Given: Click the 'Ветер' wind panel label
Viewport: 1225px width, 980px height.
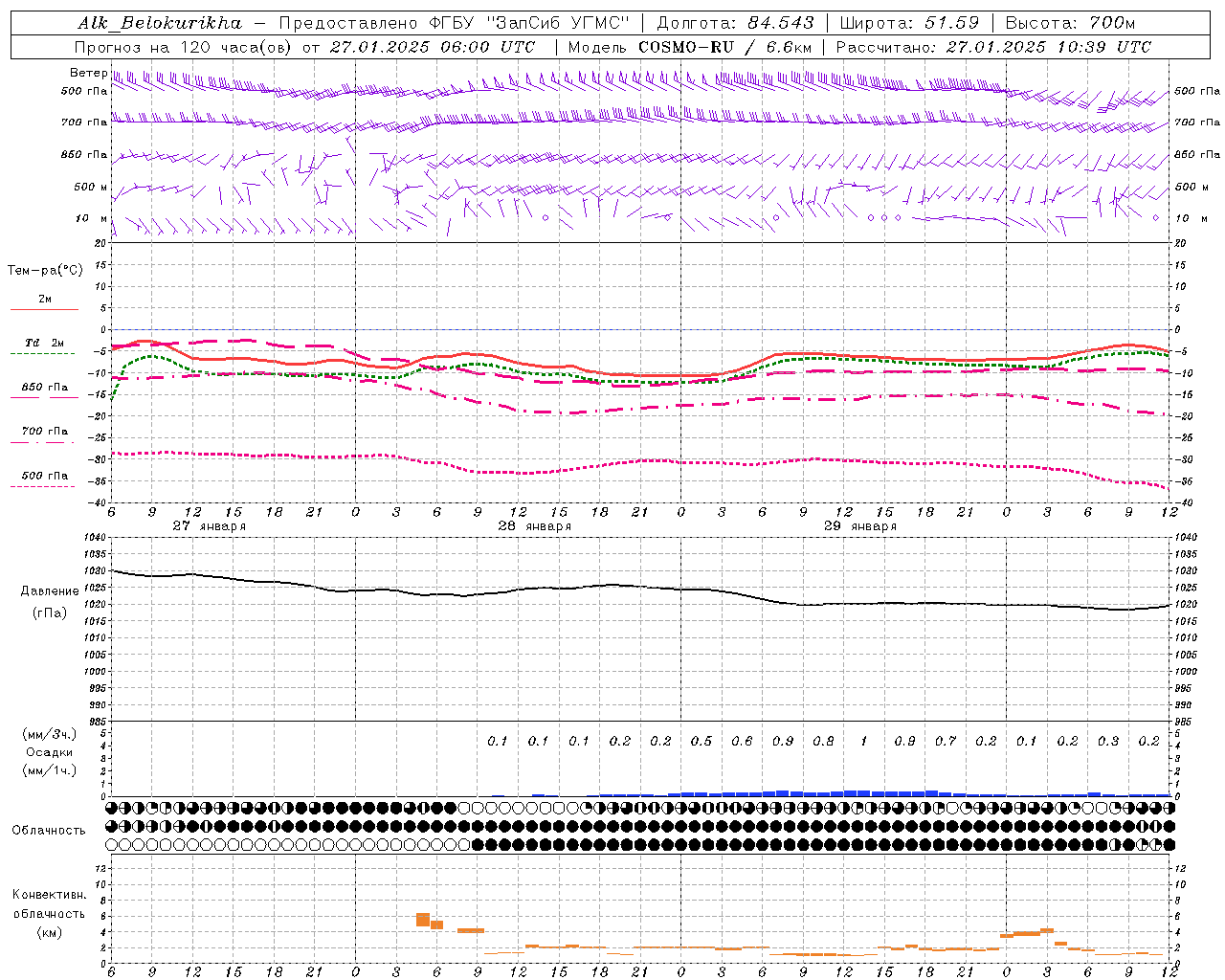Looking at the screenshot, I should (89, 73).
